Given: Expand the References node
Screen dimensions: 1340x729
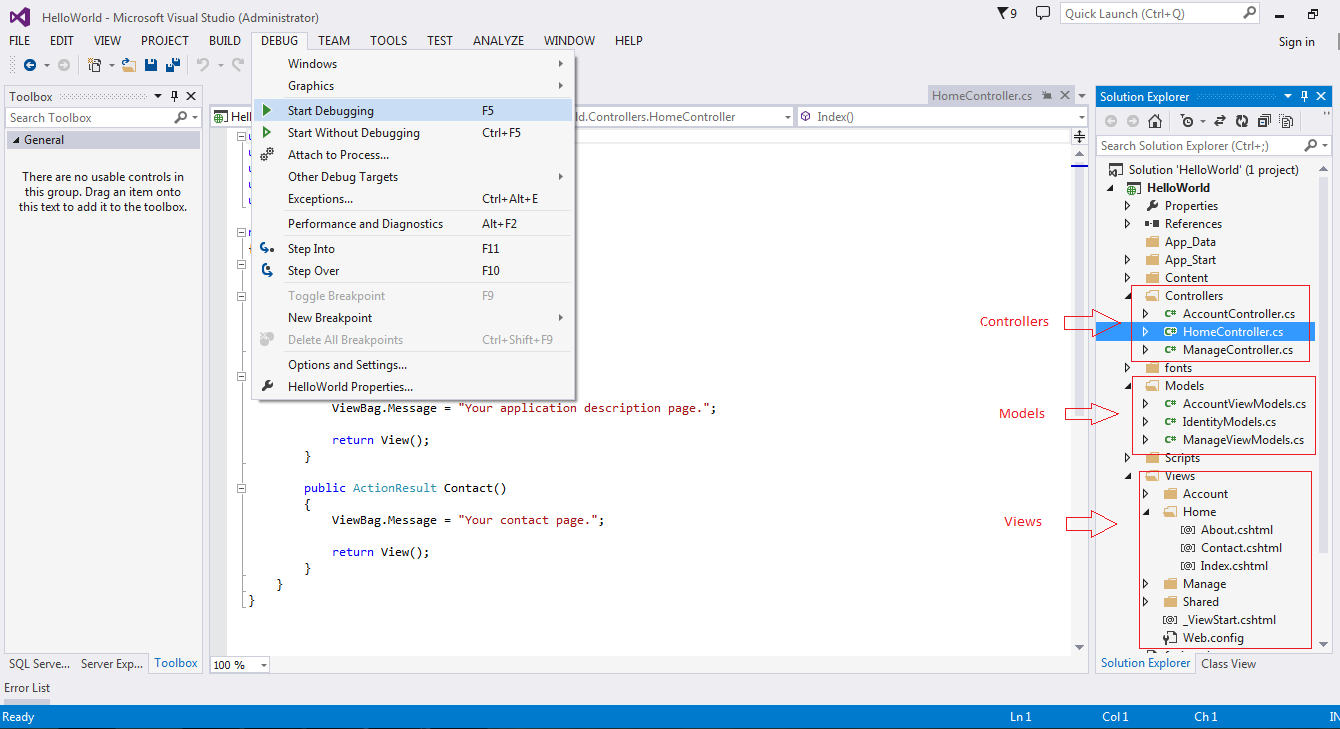Looking at the screenshot, I should (1128, 224).
